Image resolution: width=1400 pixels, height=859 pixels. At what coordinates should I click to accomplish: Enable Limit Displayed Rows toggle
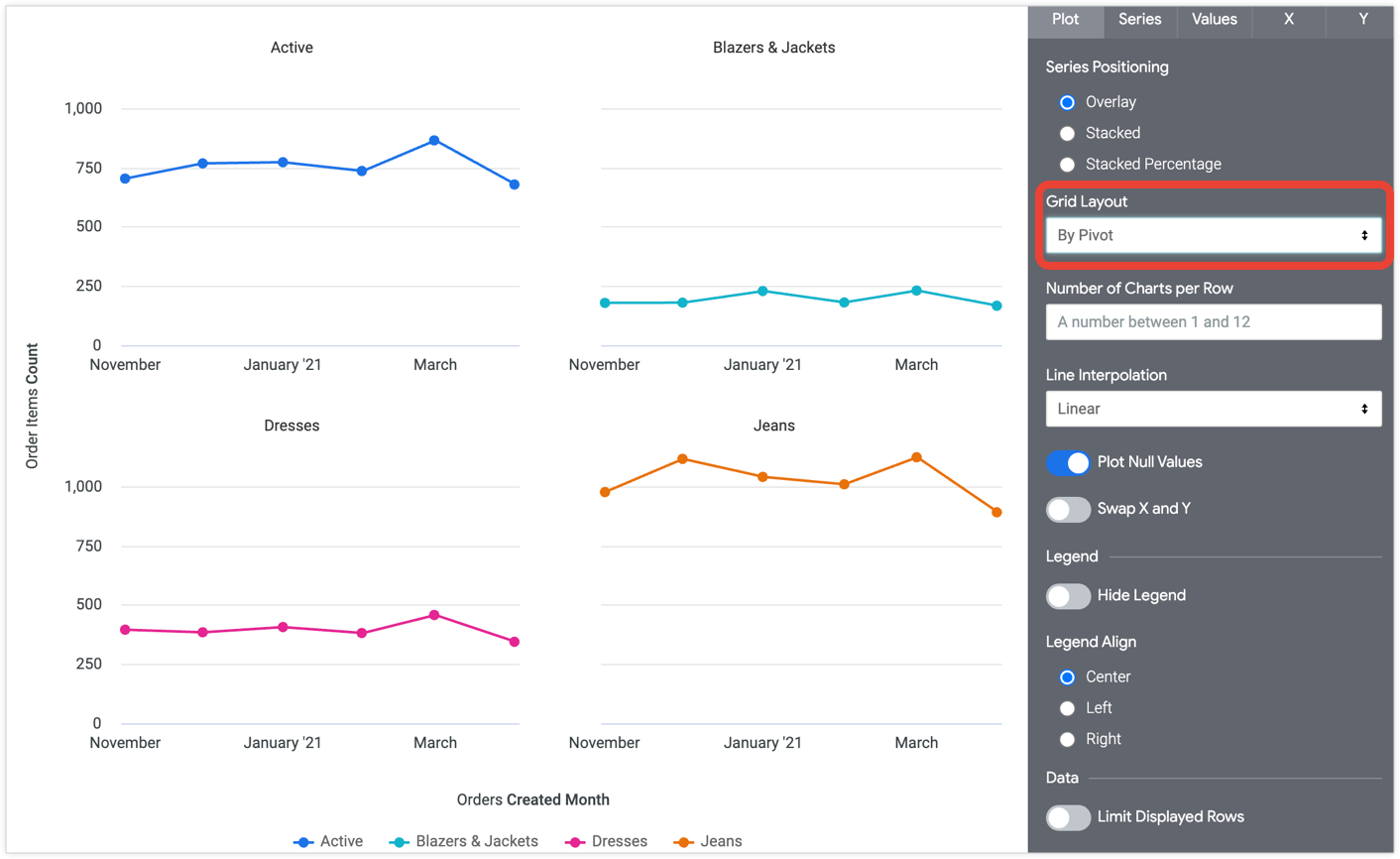pyautogui.click(x=1068, y=817)
